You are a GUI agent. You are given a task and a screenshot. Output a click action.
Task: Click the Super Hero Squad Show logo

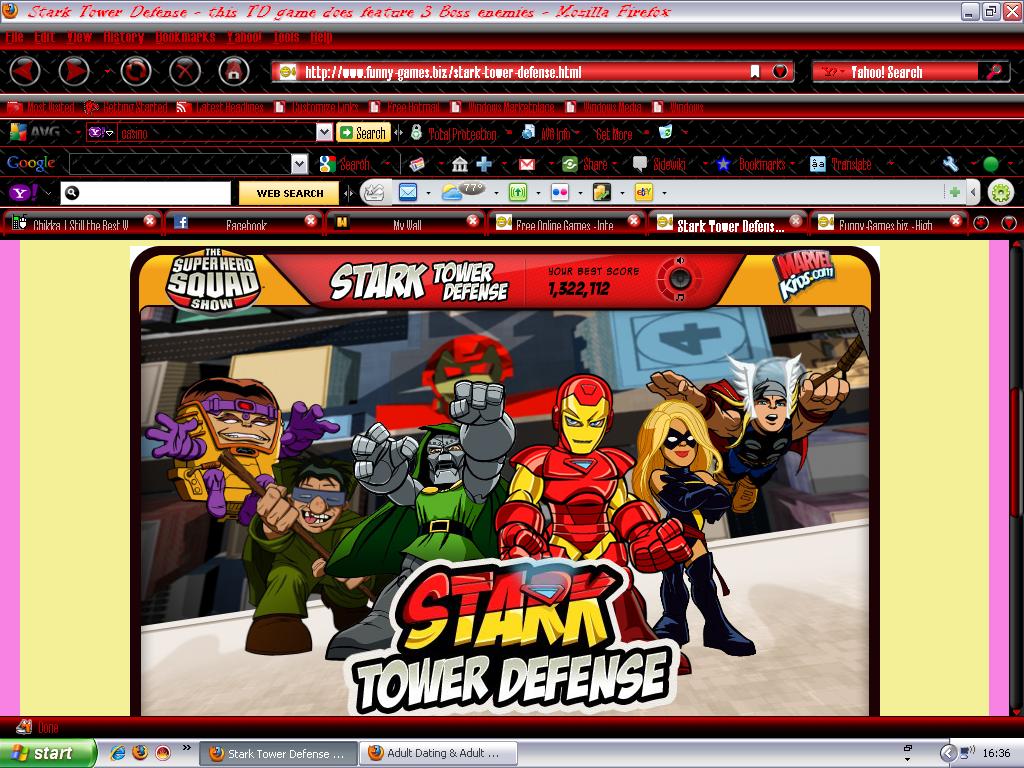(x=214, y=280)
